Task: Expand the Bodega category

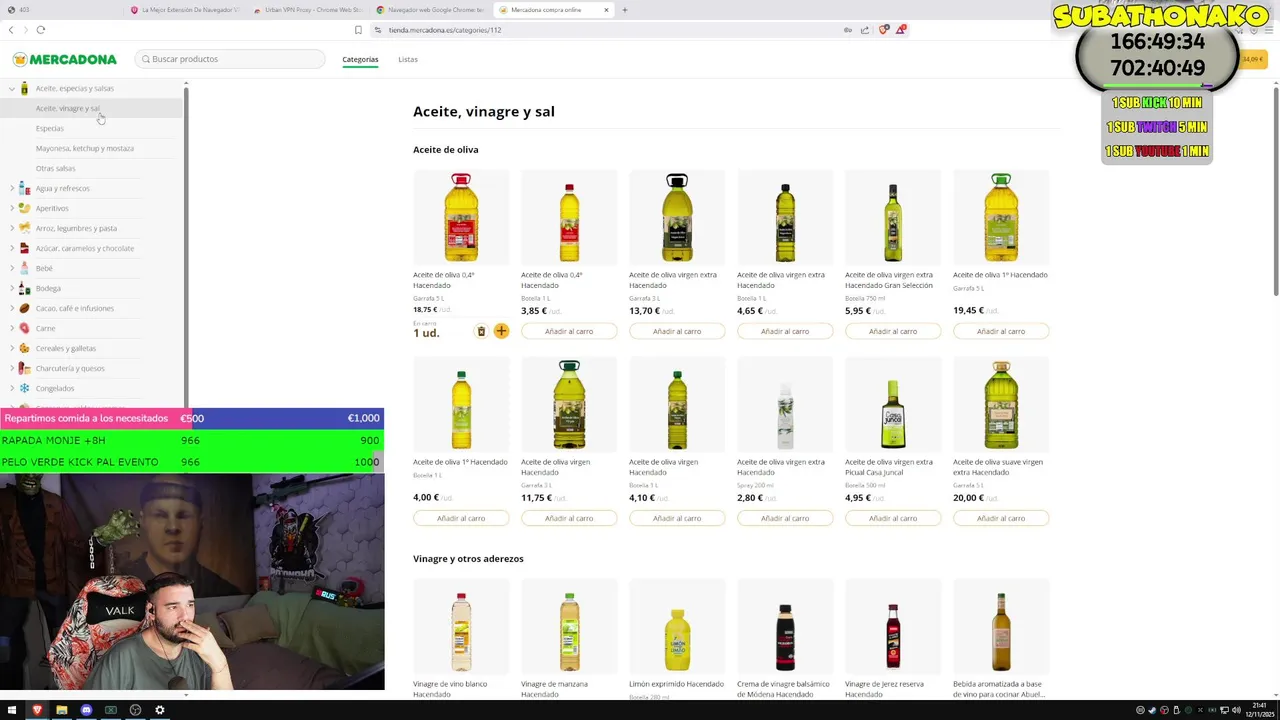Action: tap(12, 288)
